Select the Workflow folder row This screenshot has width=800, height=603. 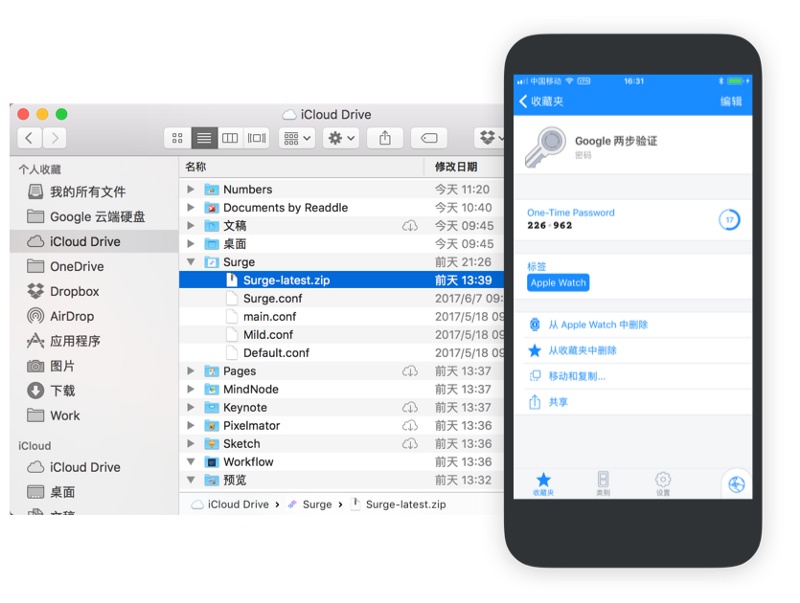[x=342, y=462]
